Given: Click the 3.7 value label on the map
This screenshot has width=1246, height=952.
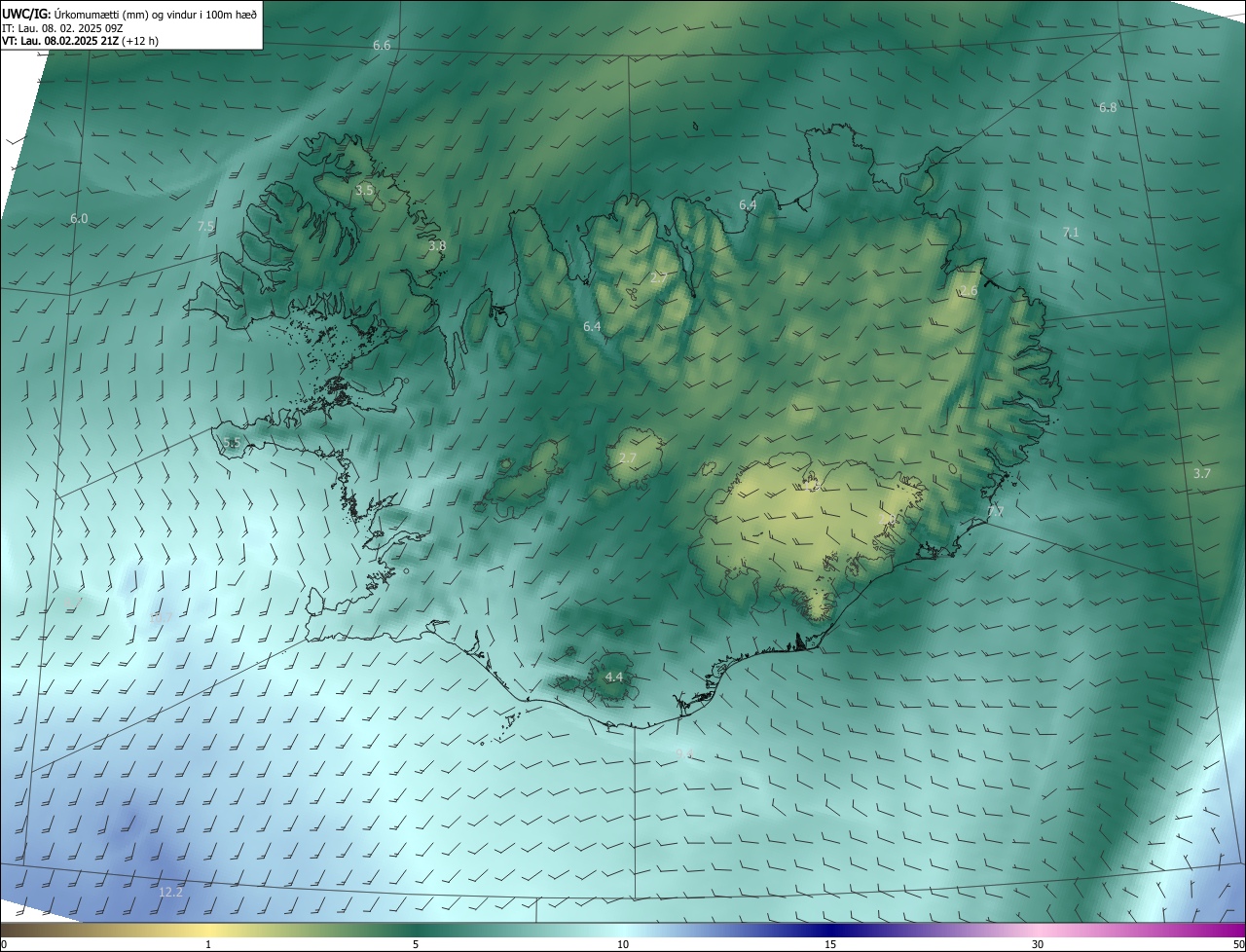Looking at the screenshot, I should [x=1202, y=474].
